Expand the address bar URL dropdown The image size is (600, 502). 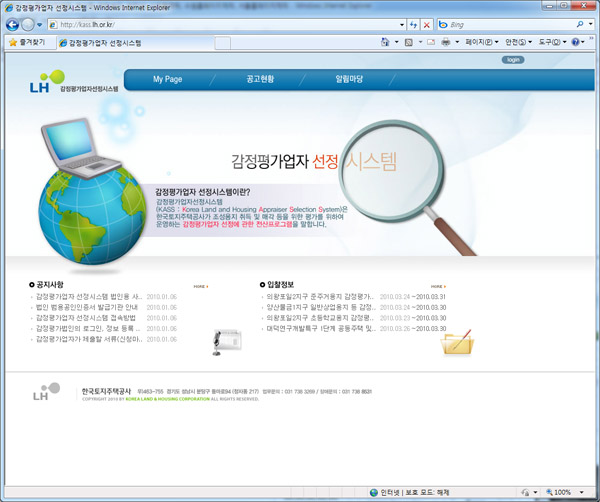pyautogui.click(x=402, y=25)
